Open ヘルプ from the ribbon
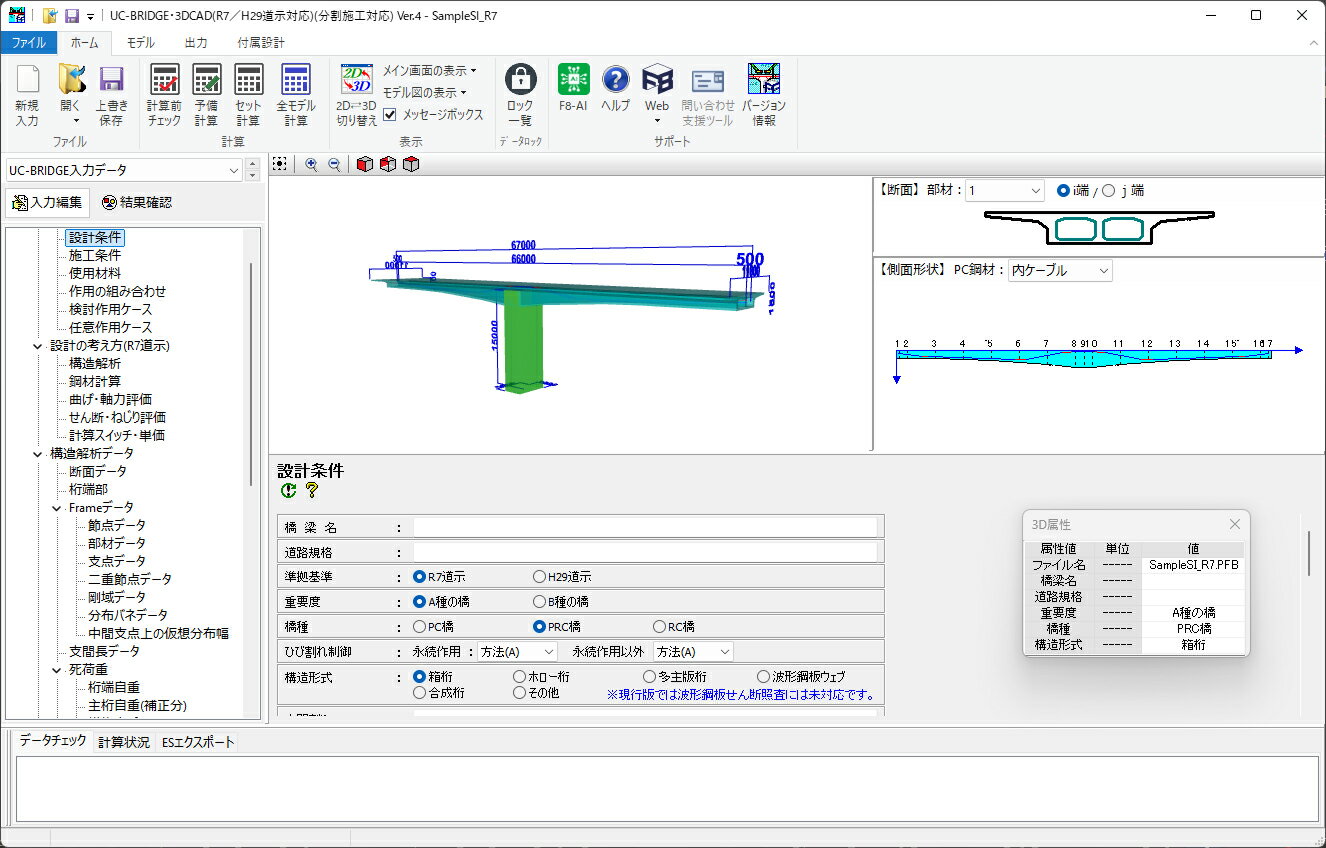Screen dimensions: 1326x848 tap(615, 95)
